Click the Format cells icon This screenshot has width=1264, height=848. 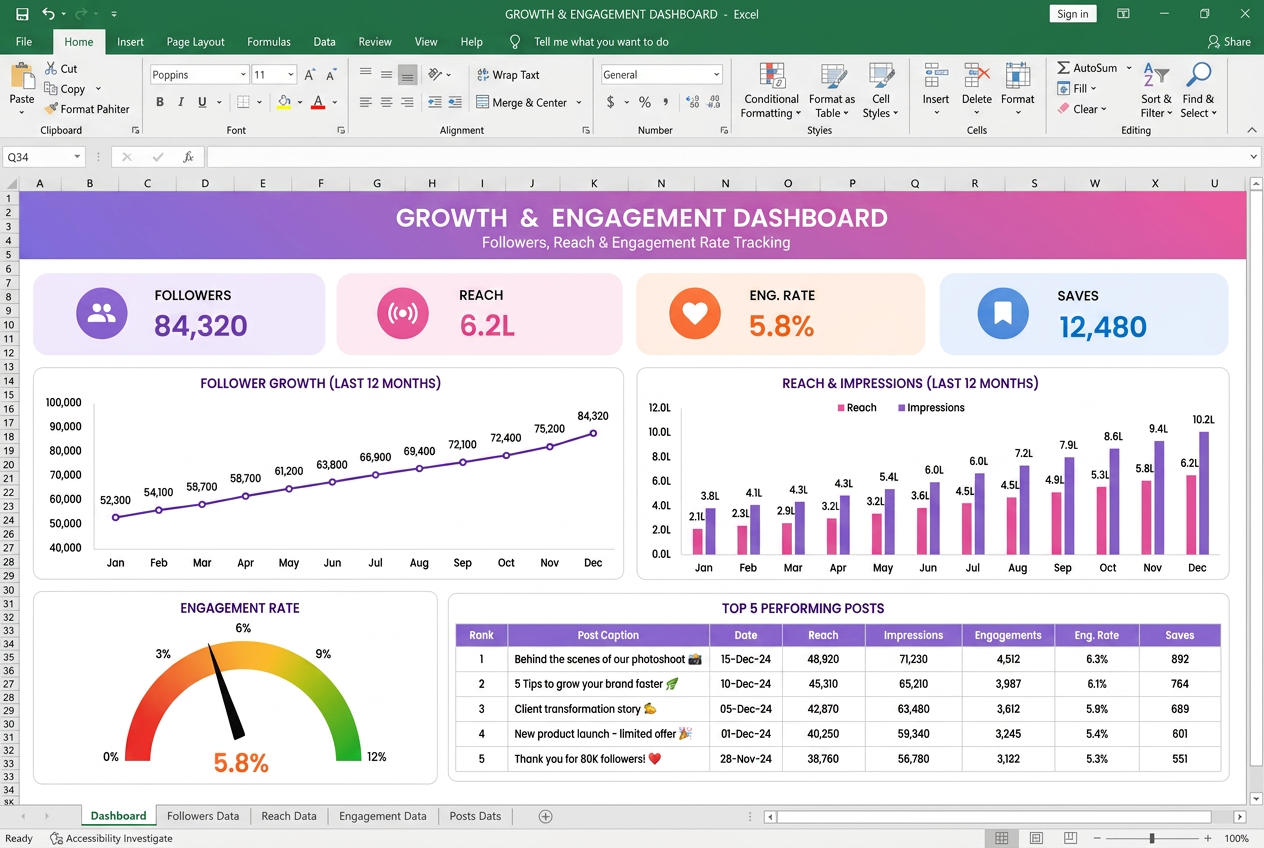tap(1018, 76)
